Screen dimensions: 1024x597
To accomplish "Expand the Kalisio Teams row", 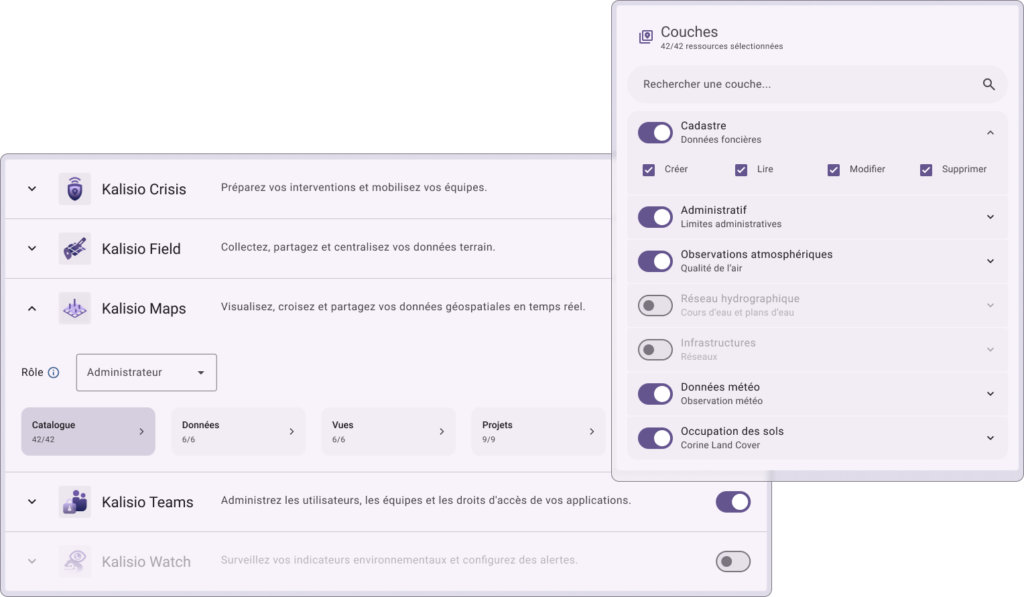I will pyautogui.click(x=32, y=502).
